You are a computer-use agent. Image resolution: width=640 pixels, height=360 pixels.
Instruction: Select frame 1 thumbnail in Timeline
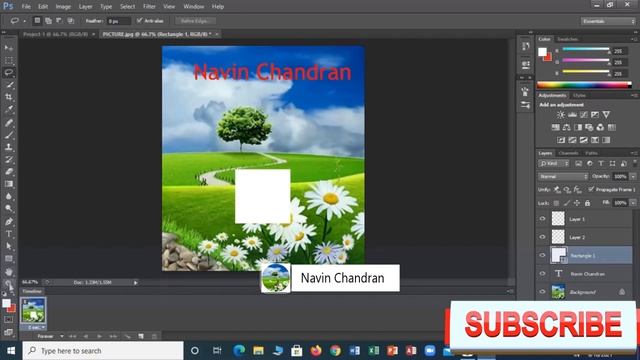click(33, 310)
